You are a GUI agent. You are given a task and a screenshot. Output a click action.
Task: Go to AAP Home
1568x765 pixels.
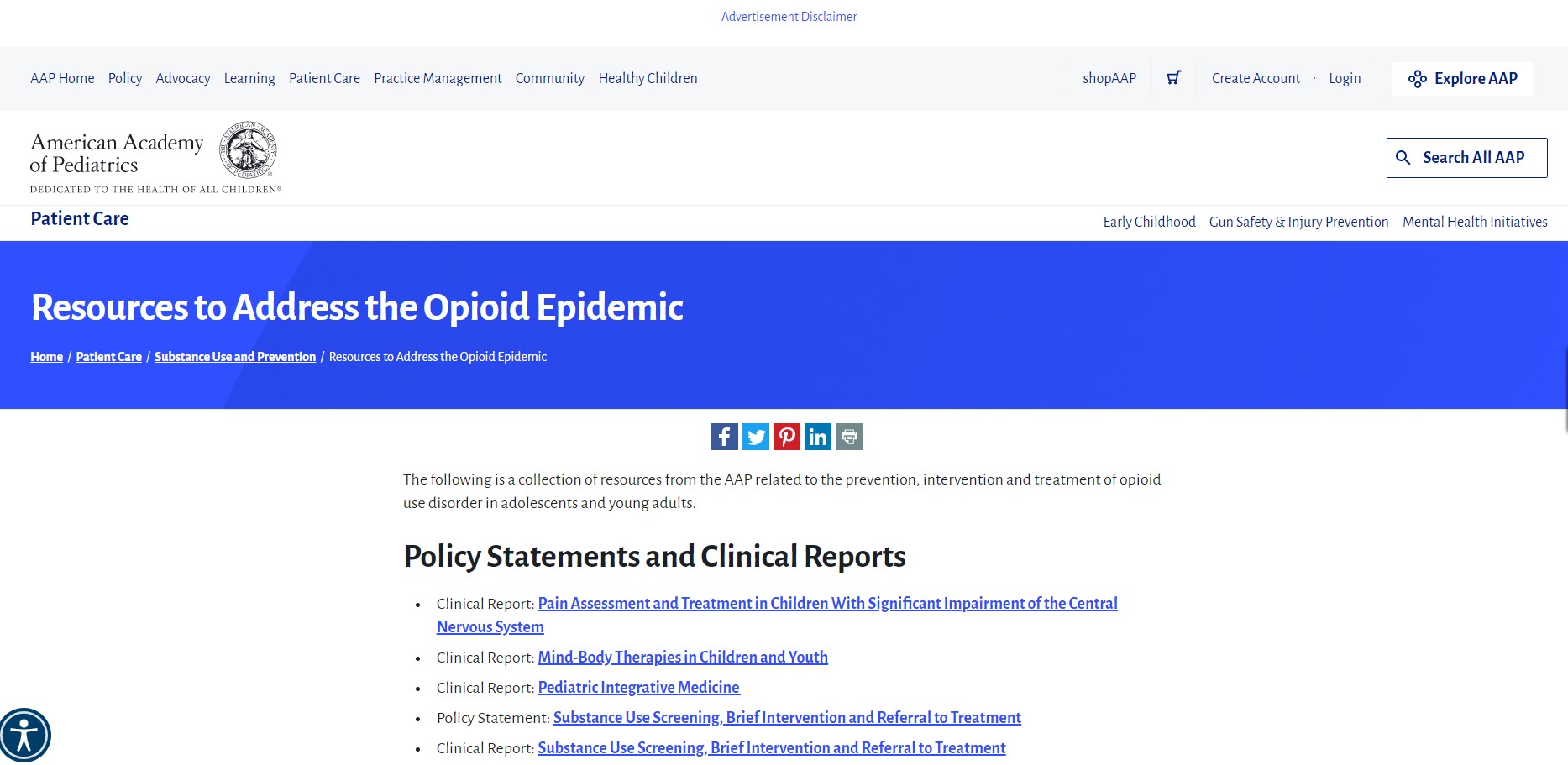pyautogui.click(x=62, y=78)
